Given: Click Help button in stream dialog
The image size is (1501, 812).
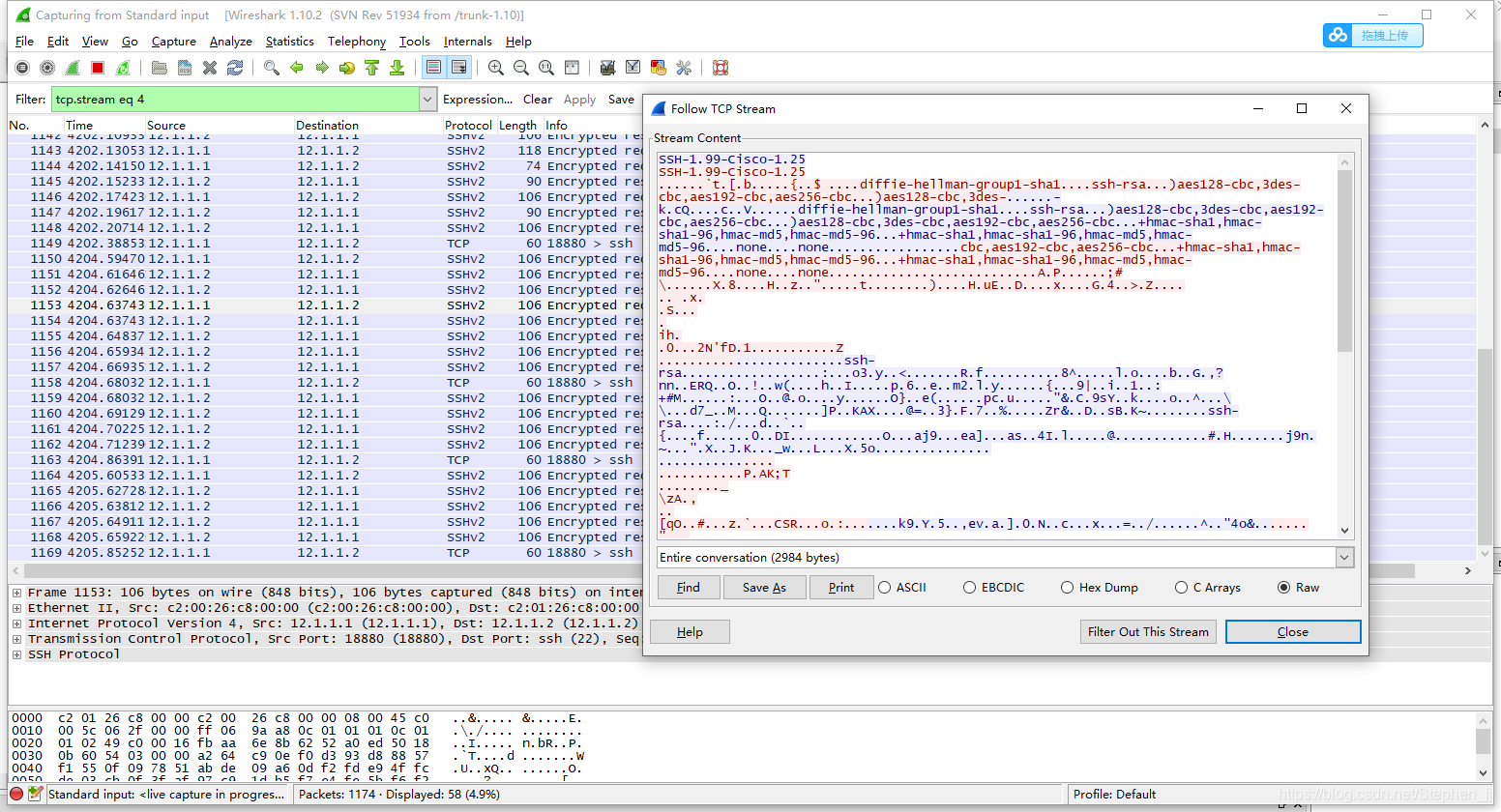Looking at the screenshot, I should (x=690, y=632).
